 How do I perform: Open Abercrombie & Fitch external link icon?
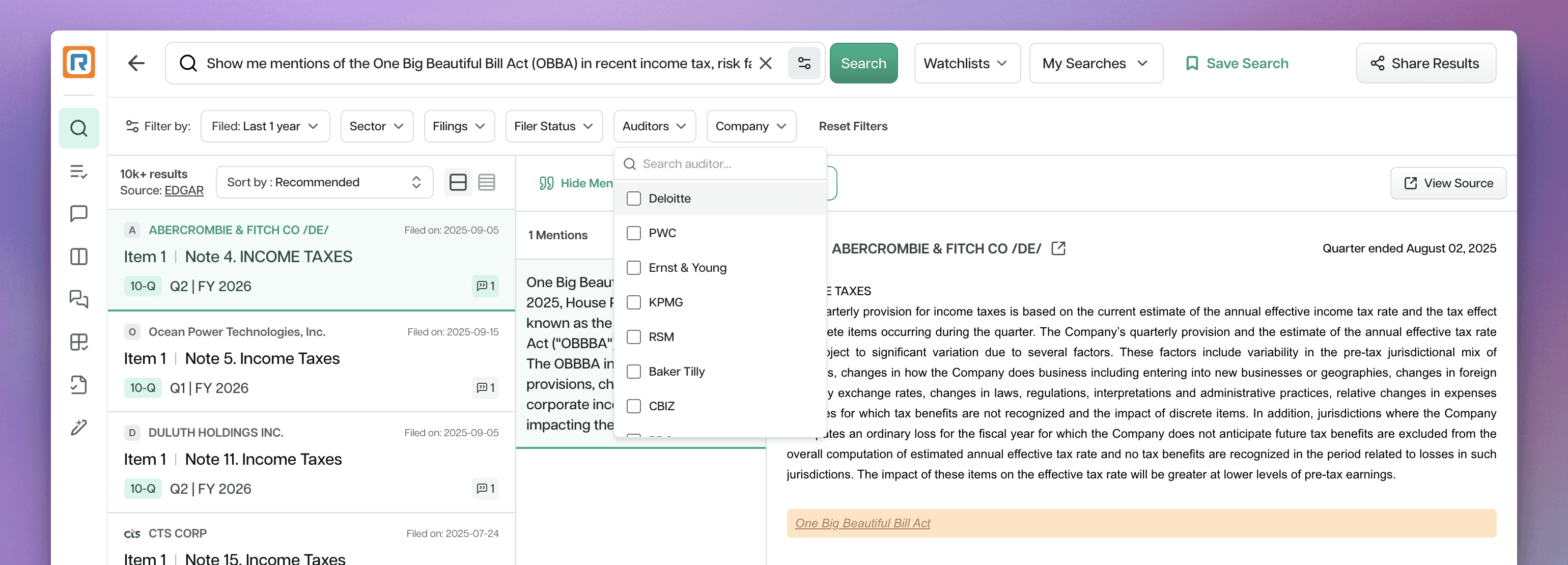pyautogui.click(x=1058, y=248)
